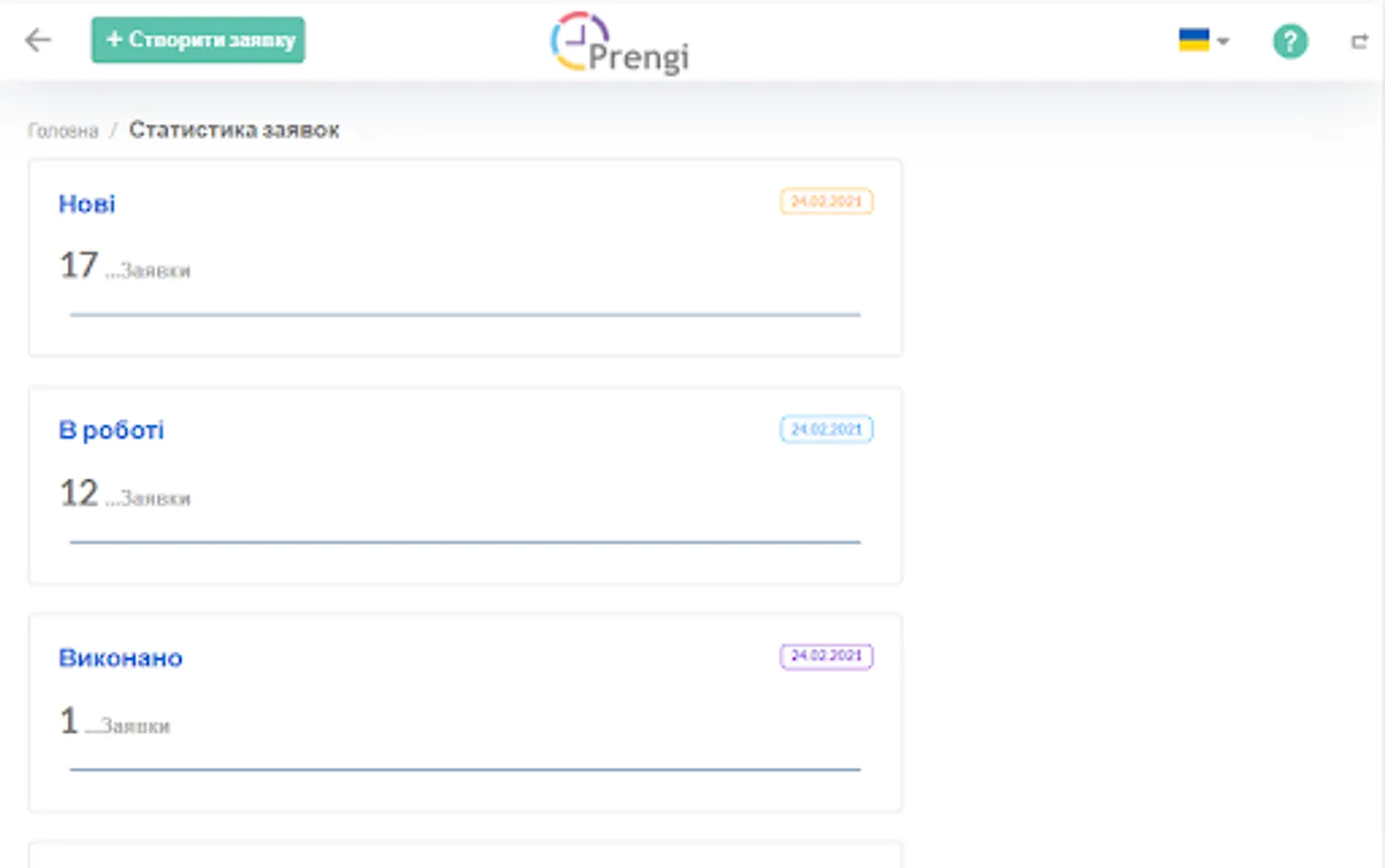Select the Статистика заявок breadcrumb text
The width and height of the screenshot is (1385, 868).
point(234,129)
